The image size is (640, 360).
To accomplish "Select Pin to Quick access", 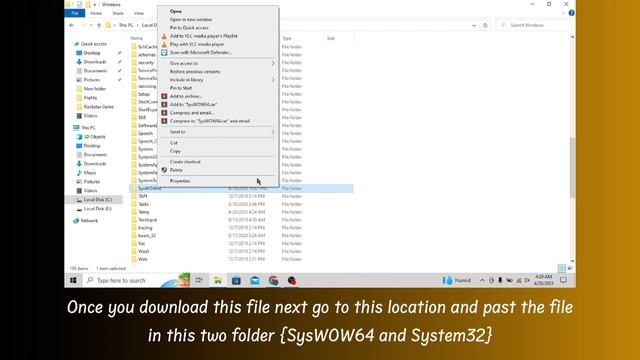I will [189, 28].
